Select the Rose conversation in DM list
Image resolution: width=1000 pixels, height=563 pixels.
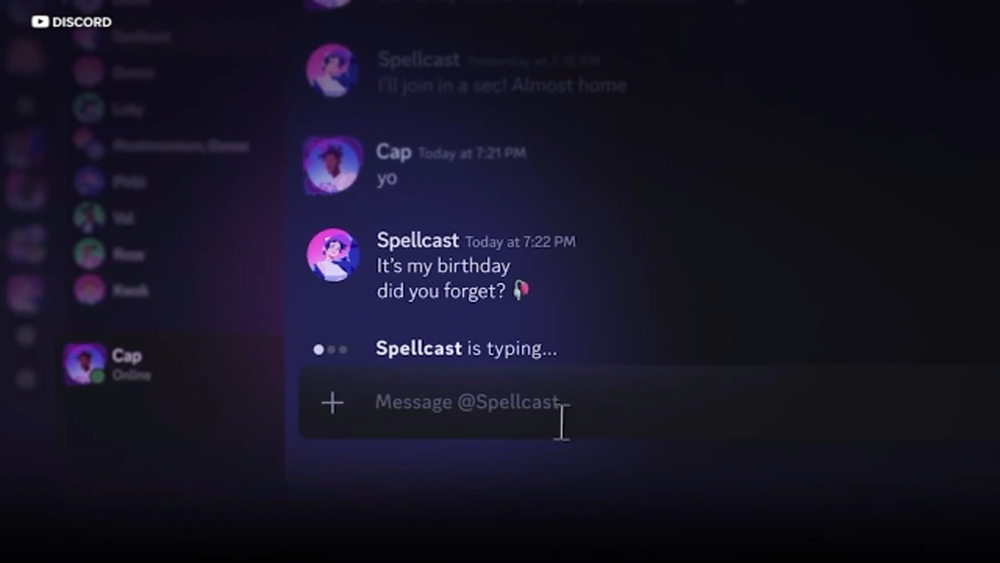128,254
